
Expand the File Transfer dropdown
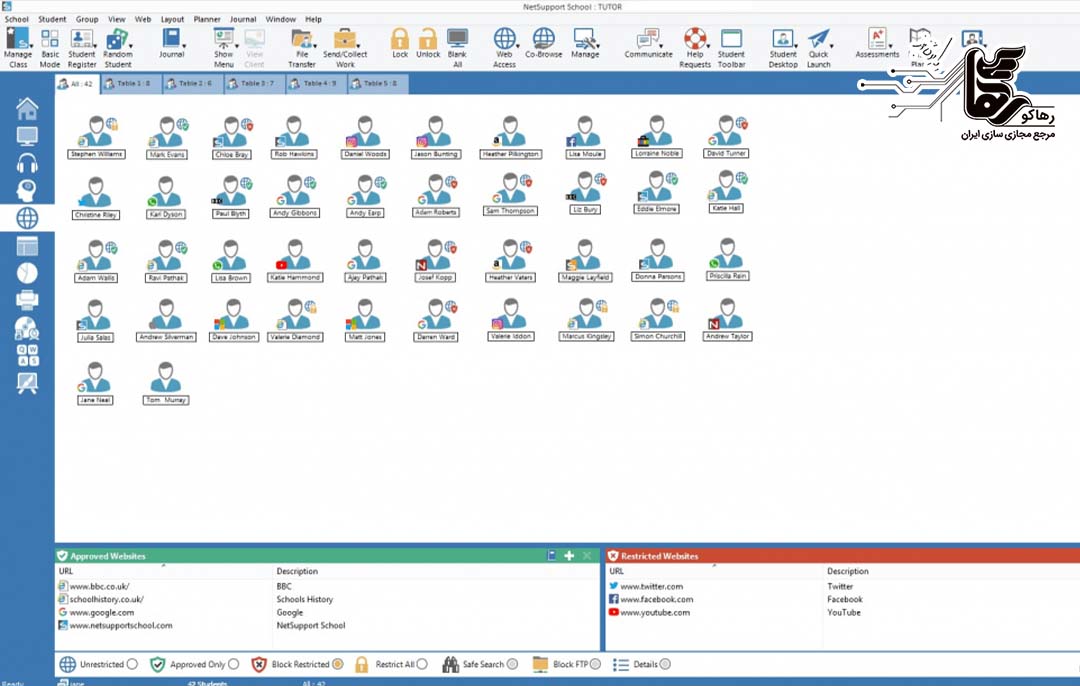[x=314, y=46]
